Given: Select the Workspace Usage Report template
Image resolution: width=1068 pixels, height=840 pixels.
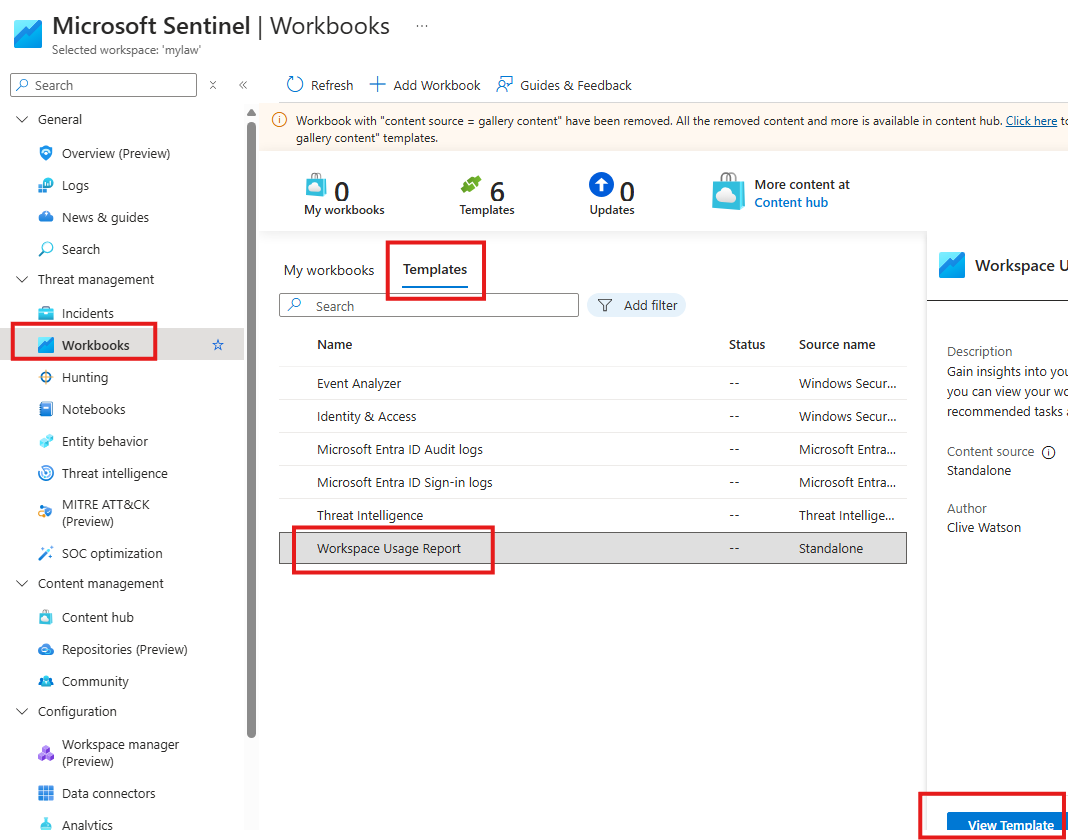Looking at the screenshot, I should coord(593,548).
